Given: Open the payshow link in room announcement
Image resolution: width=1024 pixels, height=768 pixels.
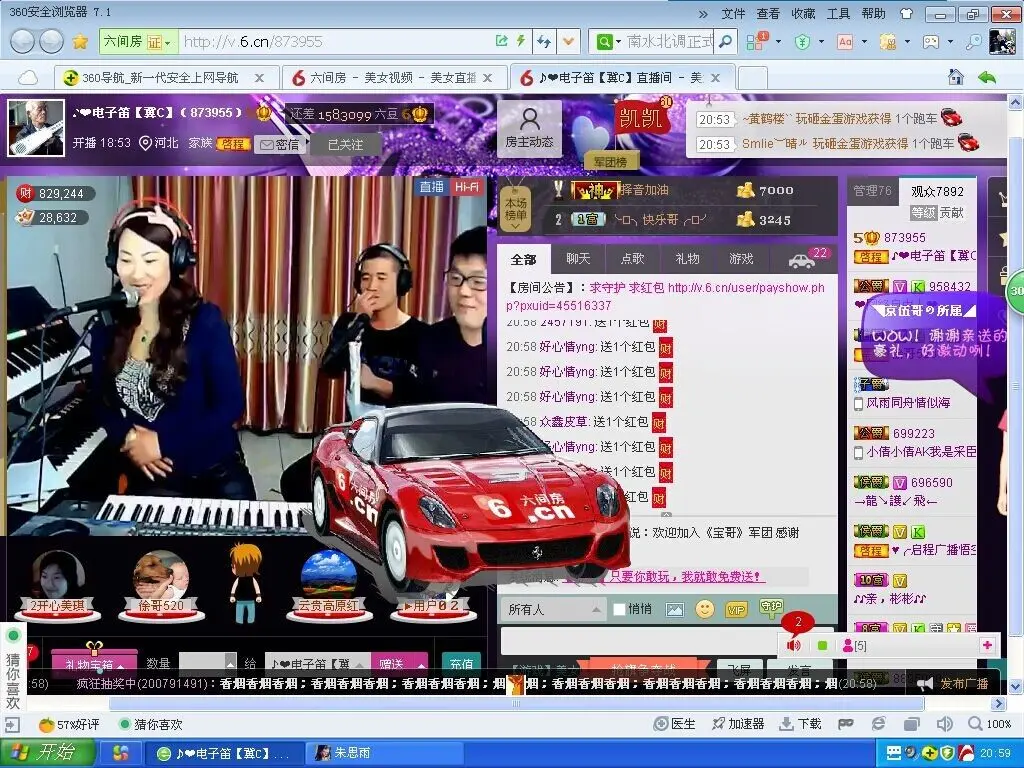Looking at the screenshot, I should point(665,296).
